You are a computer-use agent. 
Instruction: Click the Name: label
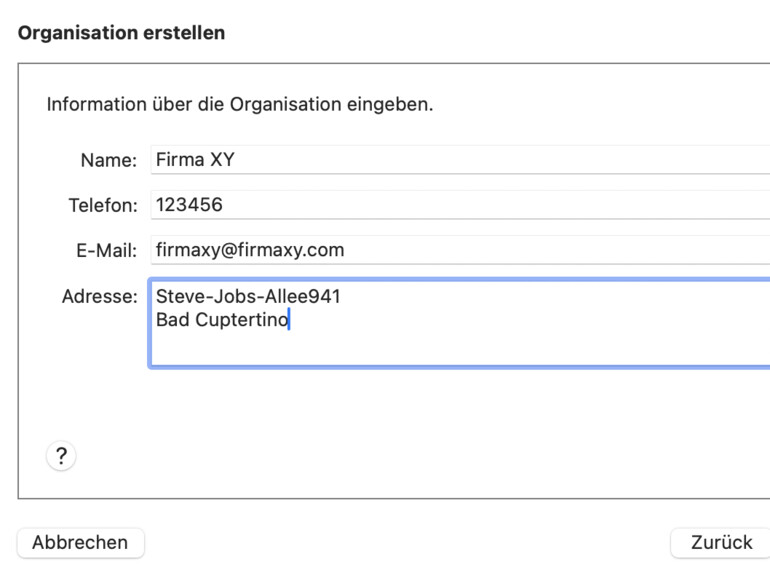pyautogui.click(x=108, y=160)
